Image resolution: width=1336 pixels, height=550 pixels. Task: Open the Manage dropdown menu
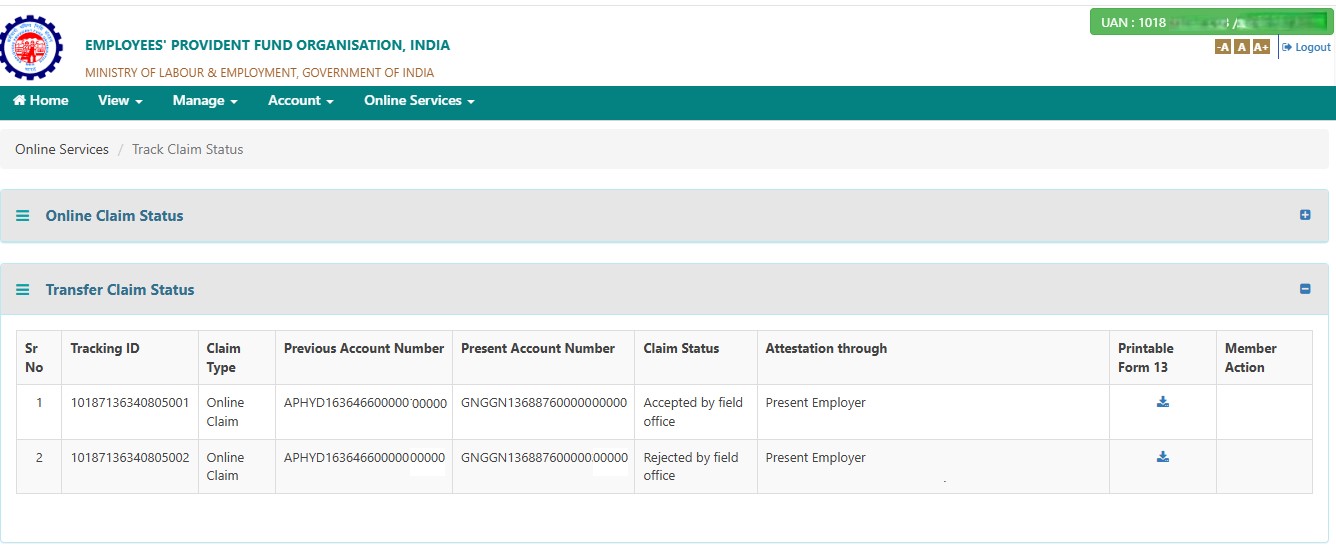click(205, 101)
